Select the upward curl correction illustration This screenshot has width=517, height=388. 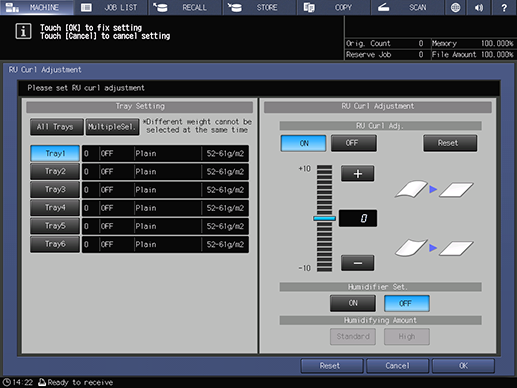(x=434, y=189)
